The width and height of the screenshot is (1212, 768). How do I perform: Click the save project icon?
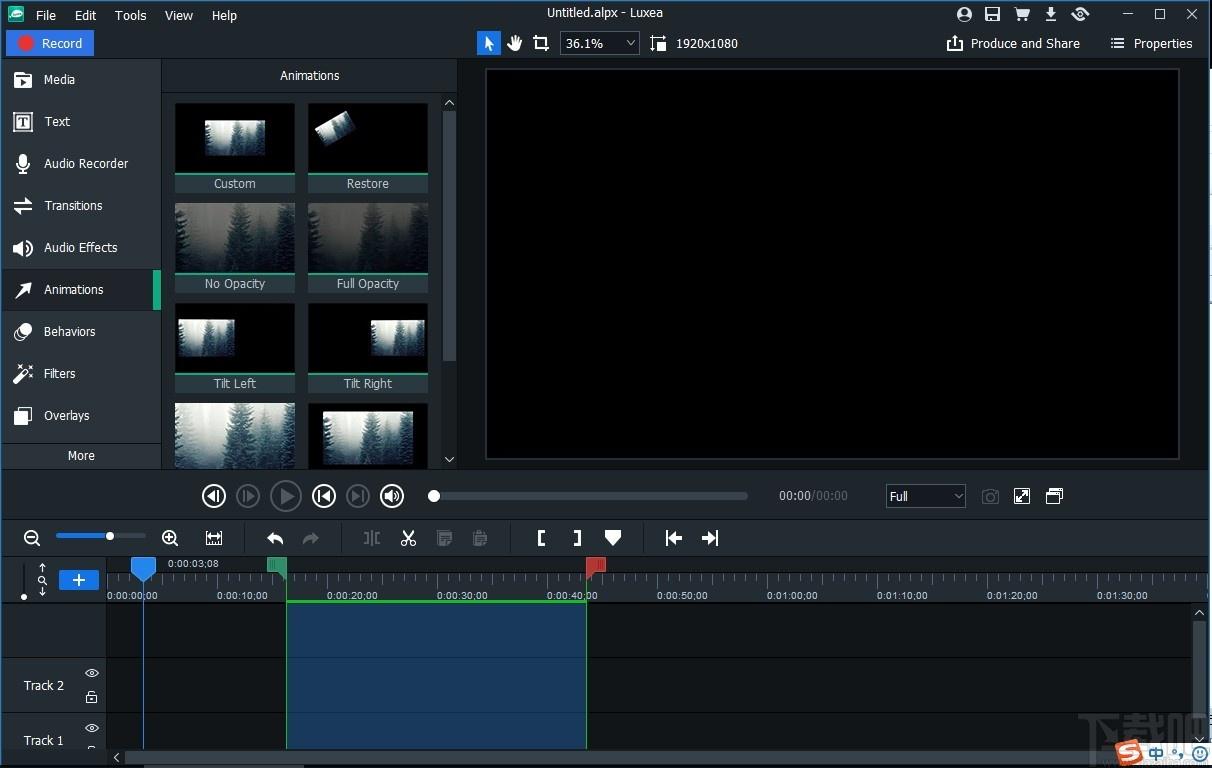(992, 14)
